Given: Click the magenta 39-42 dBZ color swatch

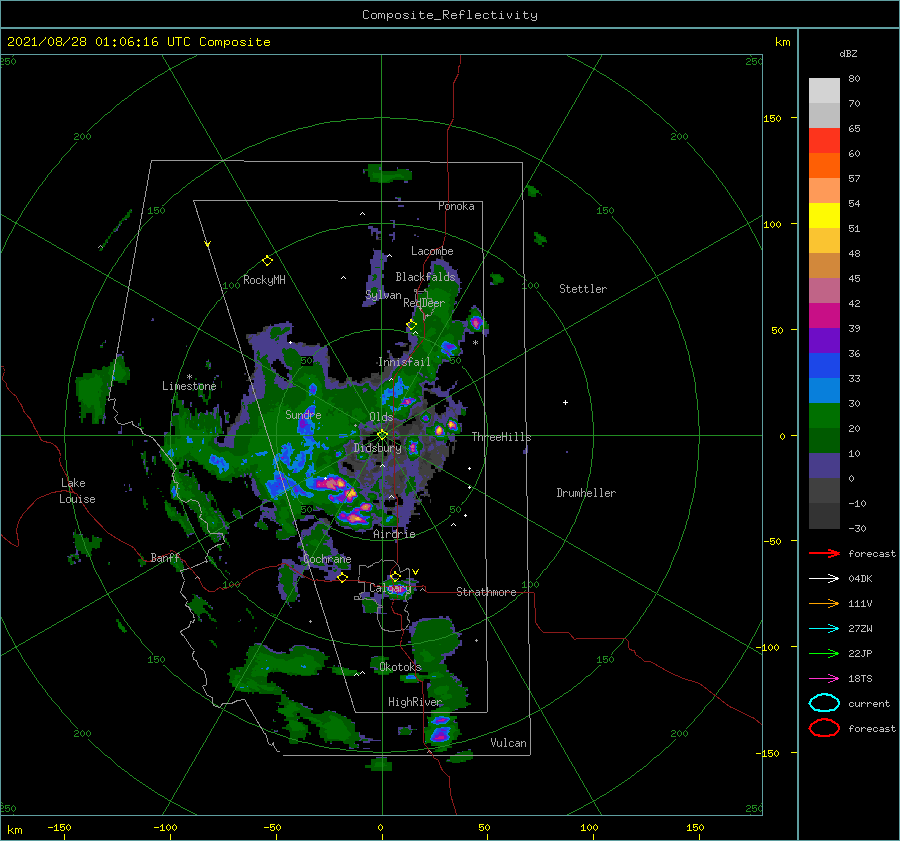Looking at the screenshot, I should point(824,316).
